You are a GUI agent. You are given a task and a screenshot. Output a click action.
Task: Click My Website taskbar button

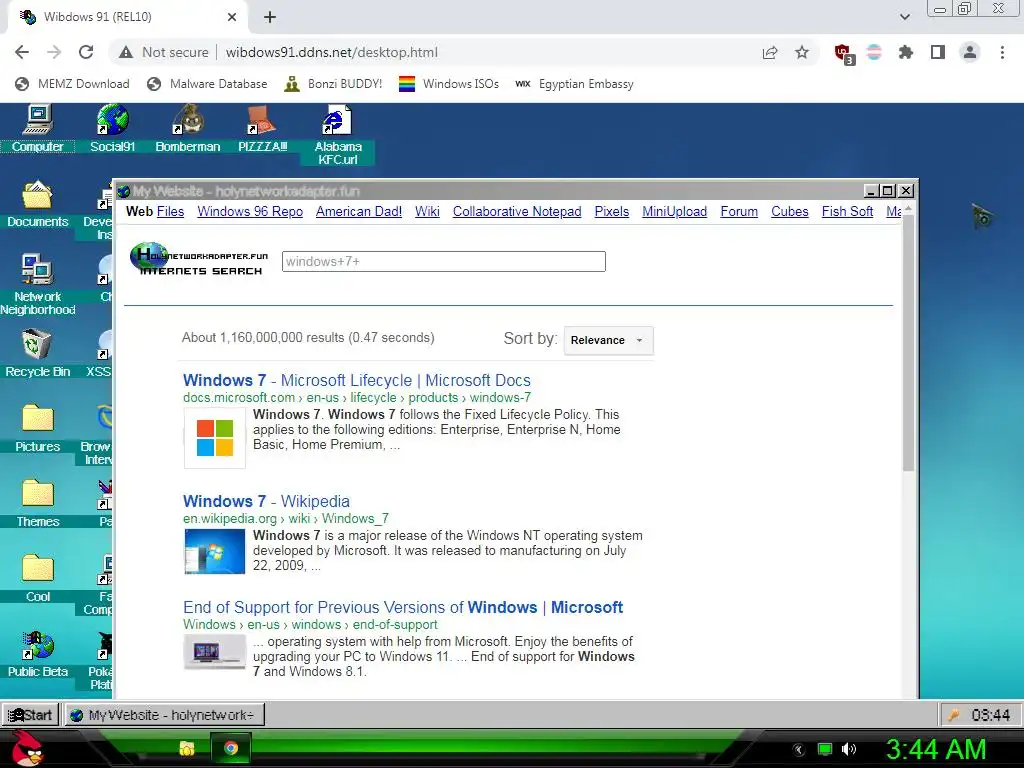(164, 714)
